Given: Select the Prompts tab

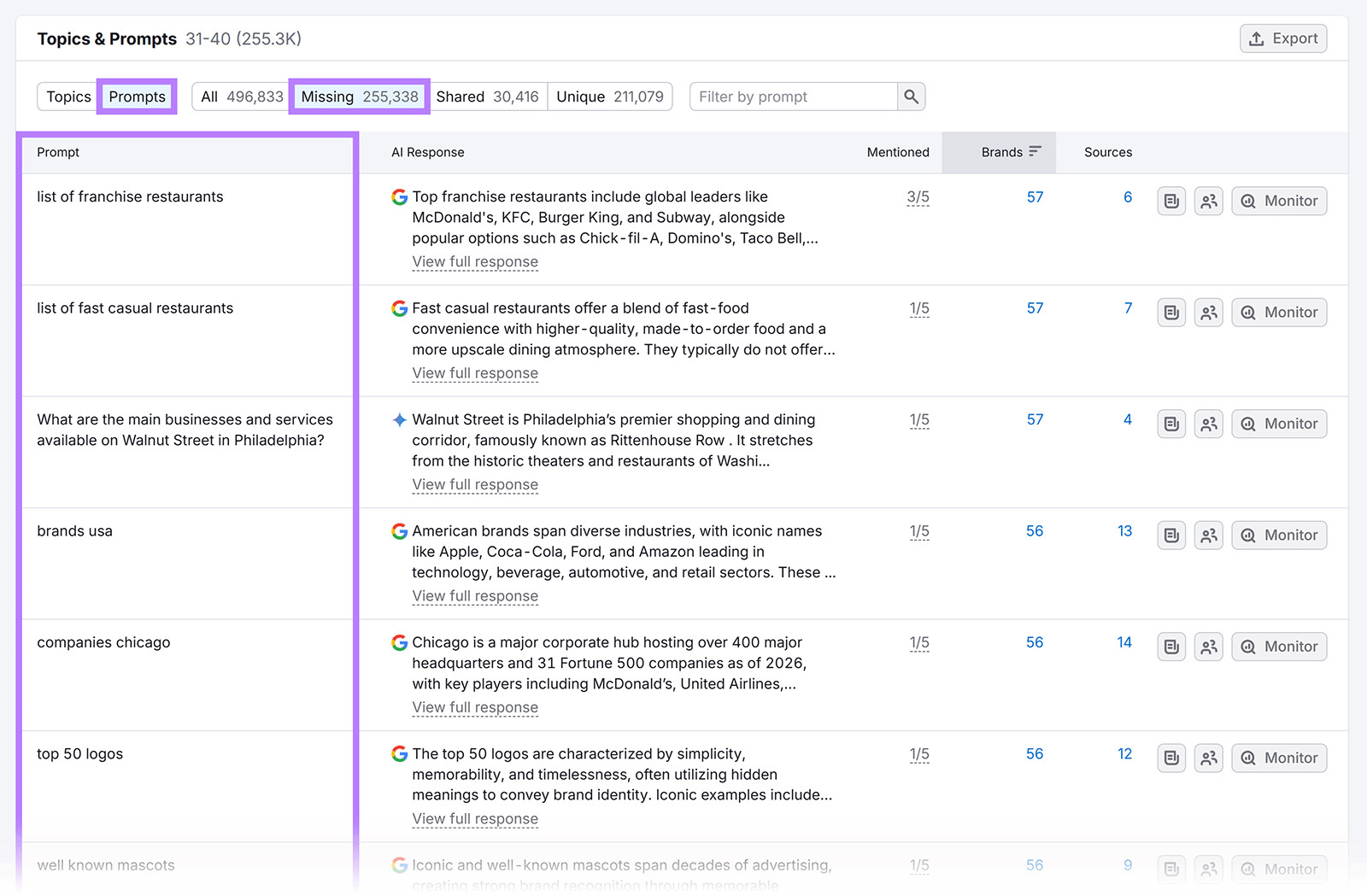Looking at the screenshot, I should pyautogui.click(x=137, y=97).
